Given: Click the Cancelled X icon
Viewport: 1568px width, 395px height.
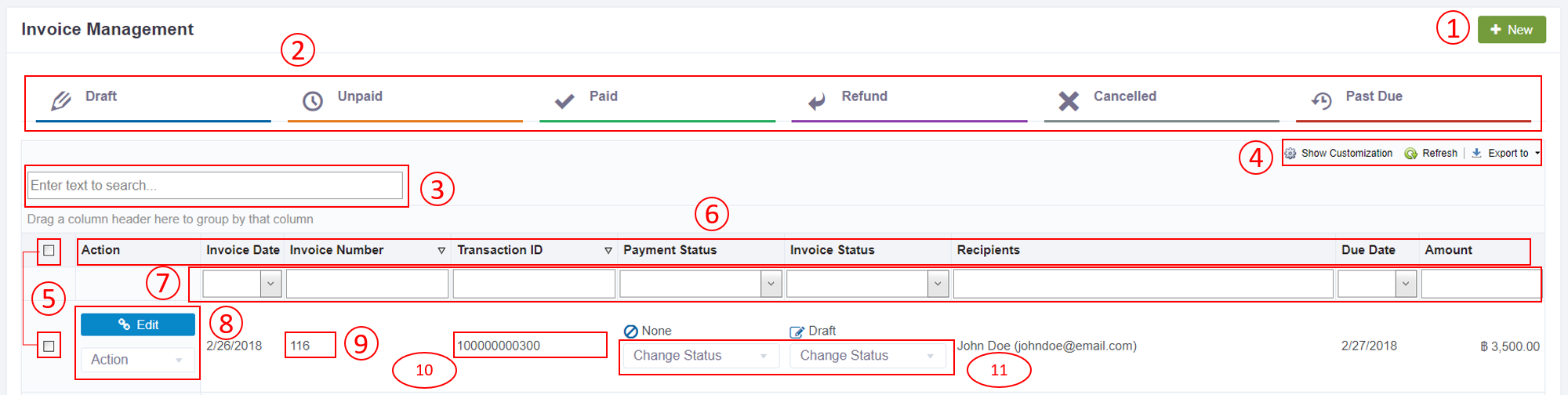Looking at the screenshot, I should (1069, 101).
